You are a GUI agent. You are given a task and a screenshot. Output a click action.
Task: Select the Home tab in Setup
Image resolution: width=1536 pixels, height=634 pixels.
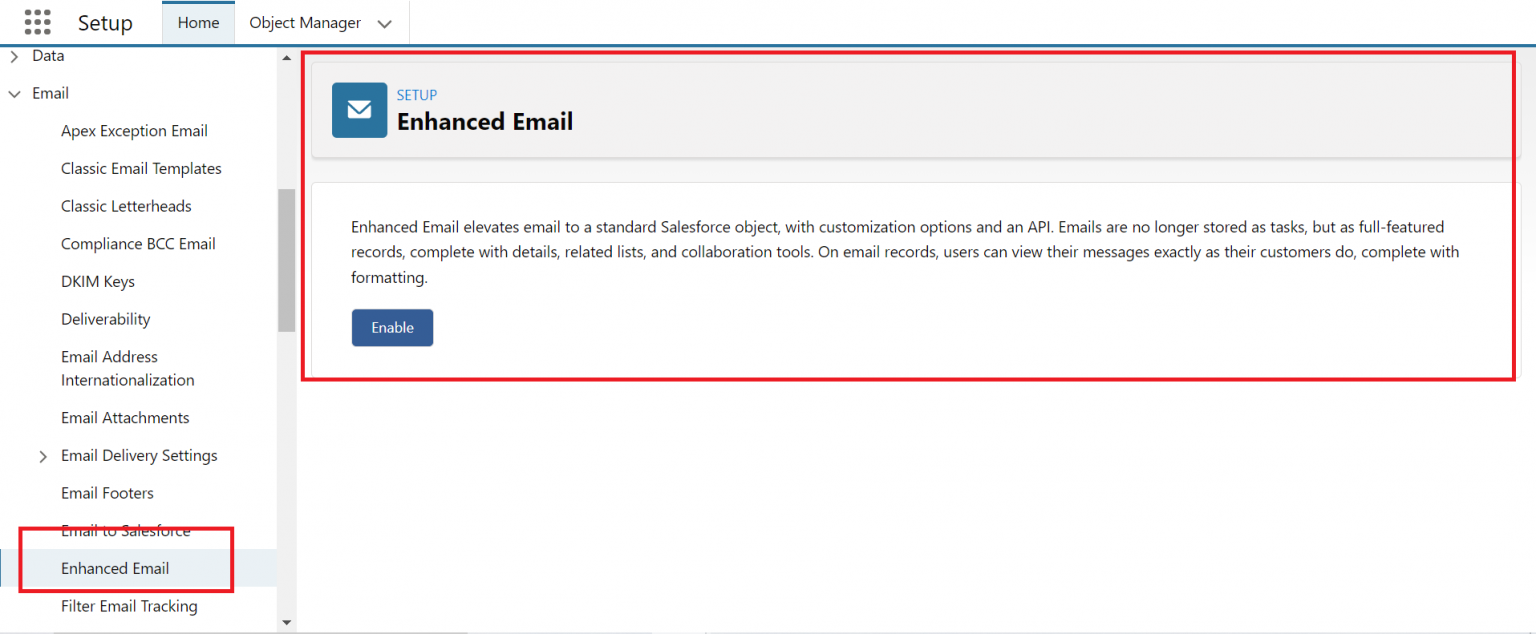coord(198,22)
